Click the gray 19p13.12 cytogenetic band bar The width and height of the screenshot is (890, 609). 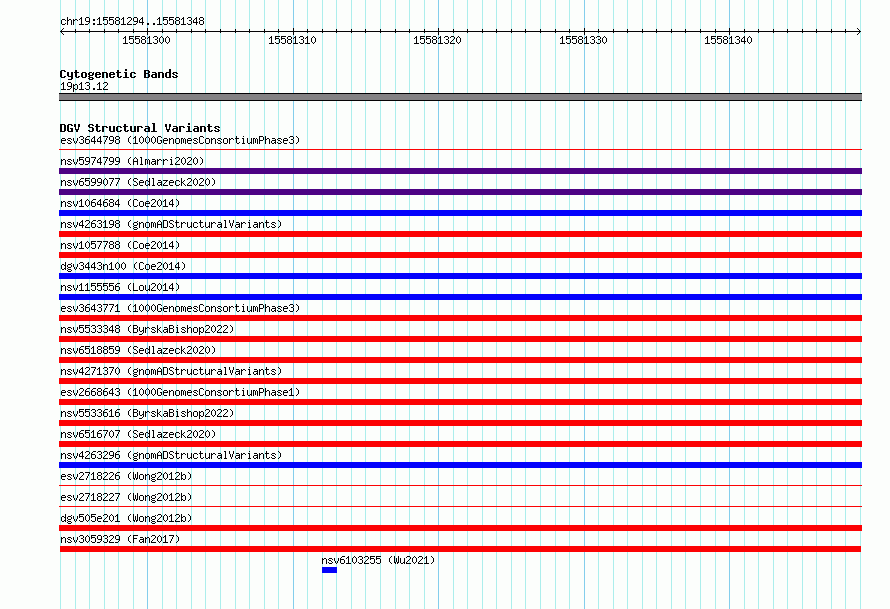pos(460,97)
